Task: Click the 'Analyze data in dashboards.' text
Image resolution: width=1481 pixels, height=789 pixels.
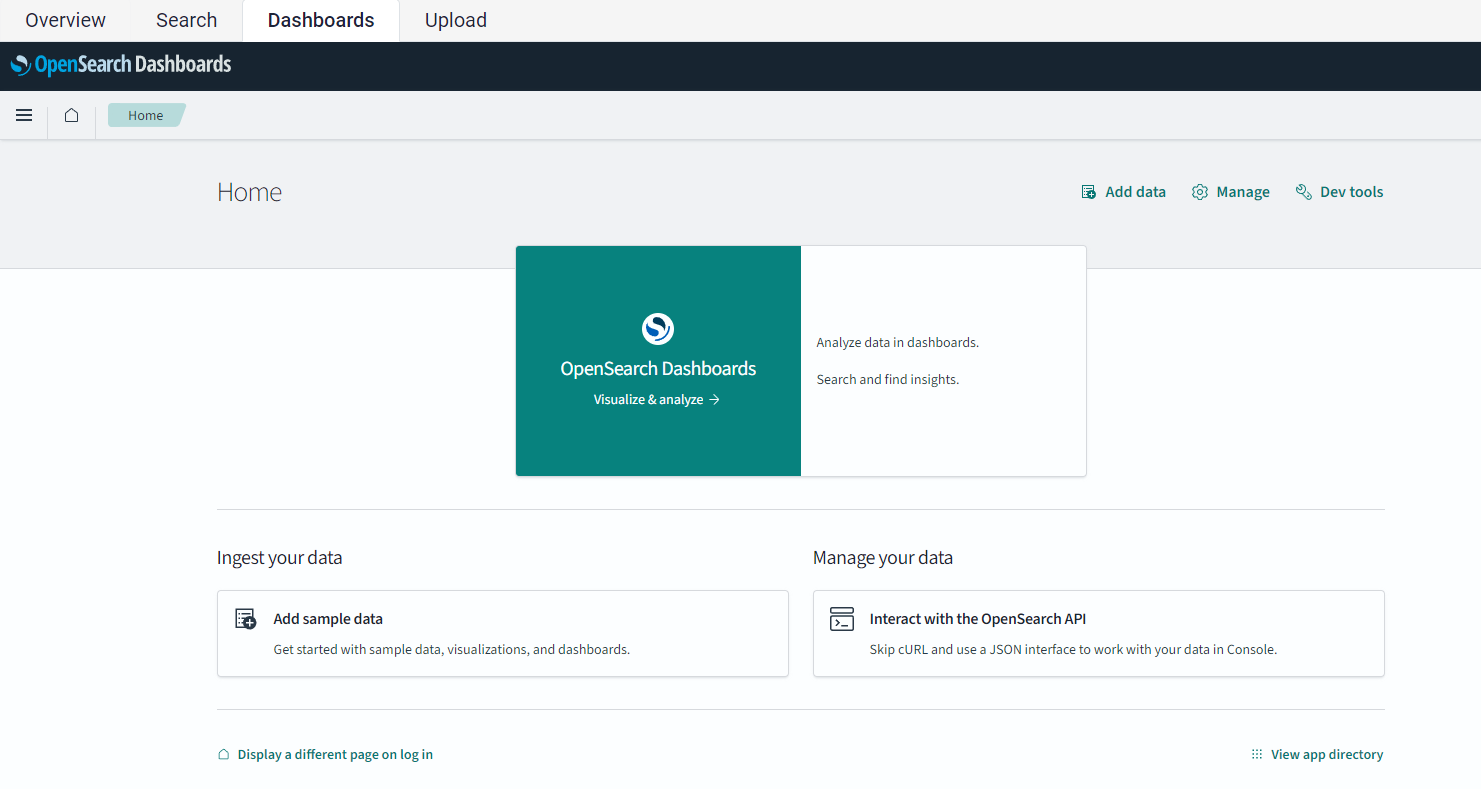Action: 897,343
